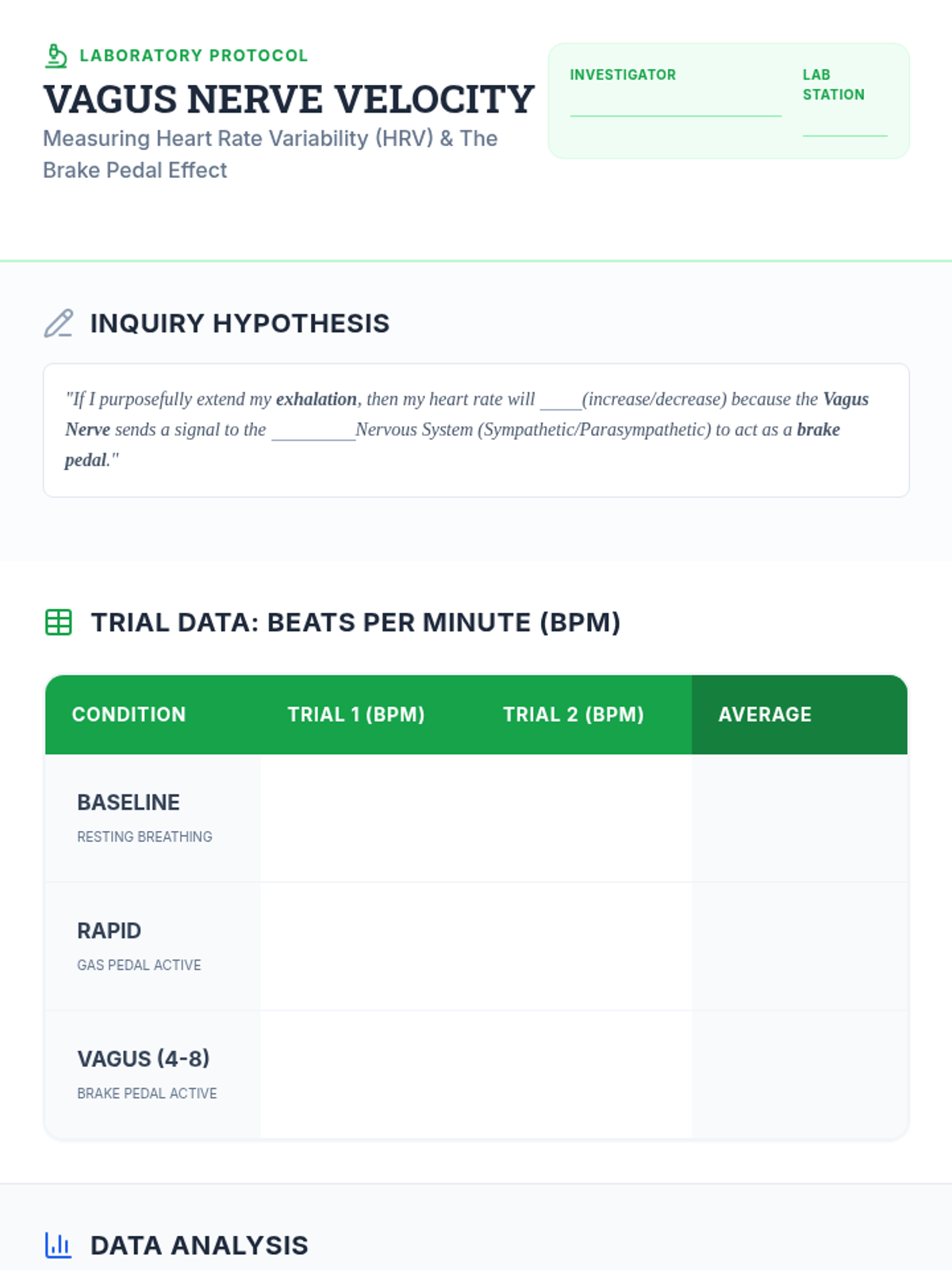Select the Baseline Average cell
This screenshot has height=1270, width=952.
pos(800,818)
